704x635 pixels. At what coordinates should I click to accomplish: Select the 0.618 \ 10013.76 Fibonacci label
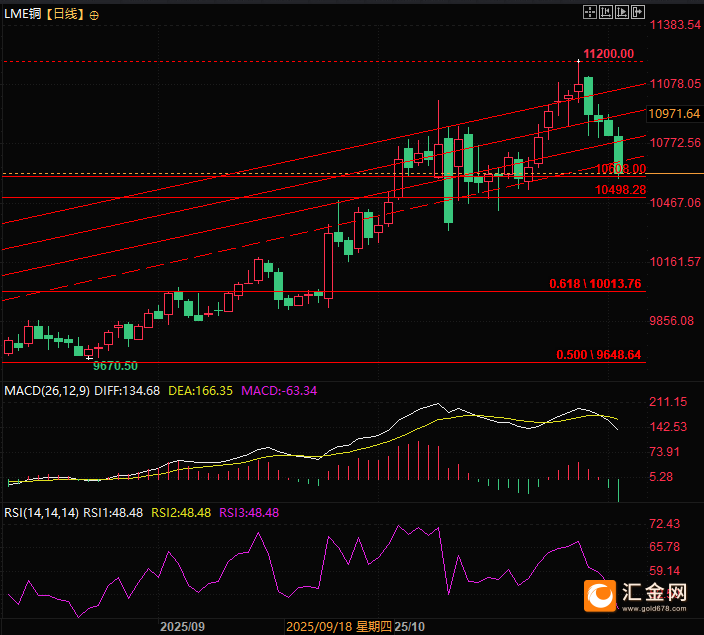tap(595, 284)
